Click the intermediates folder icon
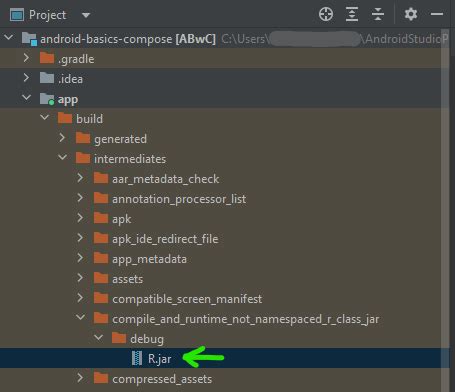Viewport: 455px width, 392px height. [x=83, y=158]
